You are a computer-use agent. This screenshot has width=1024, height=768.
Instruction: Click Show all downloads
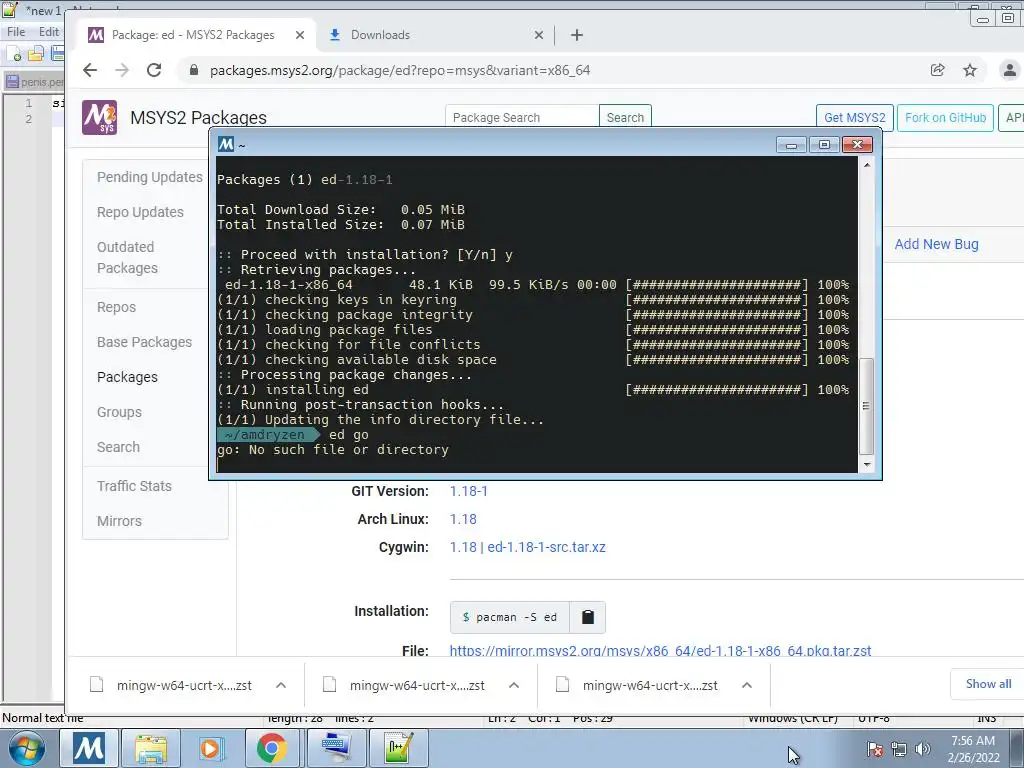pos(988,684)
